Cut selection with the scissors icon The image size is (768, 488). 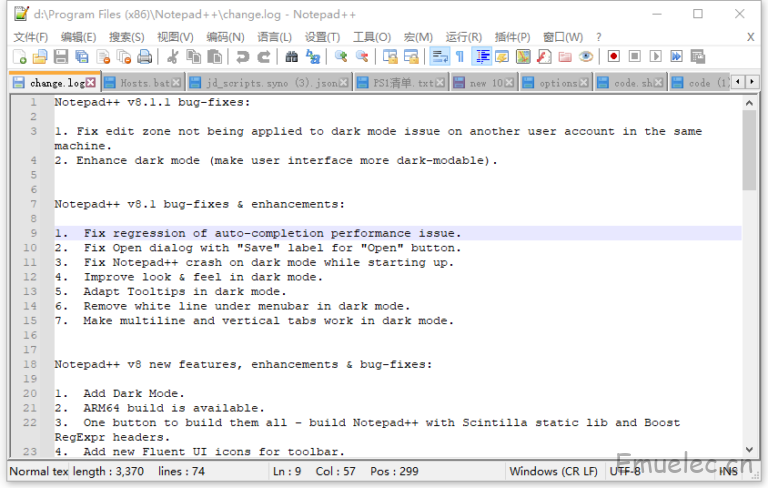[172, 57]
